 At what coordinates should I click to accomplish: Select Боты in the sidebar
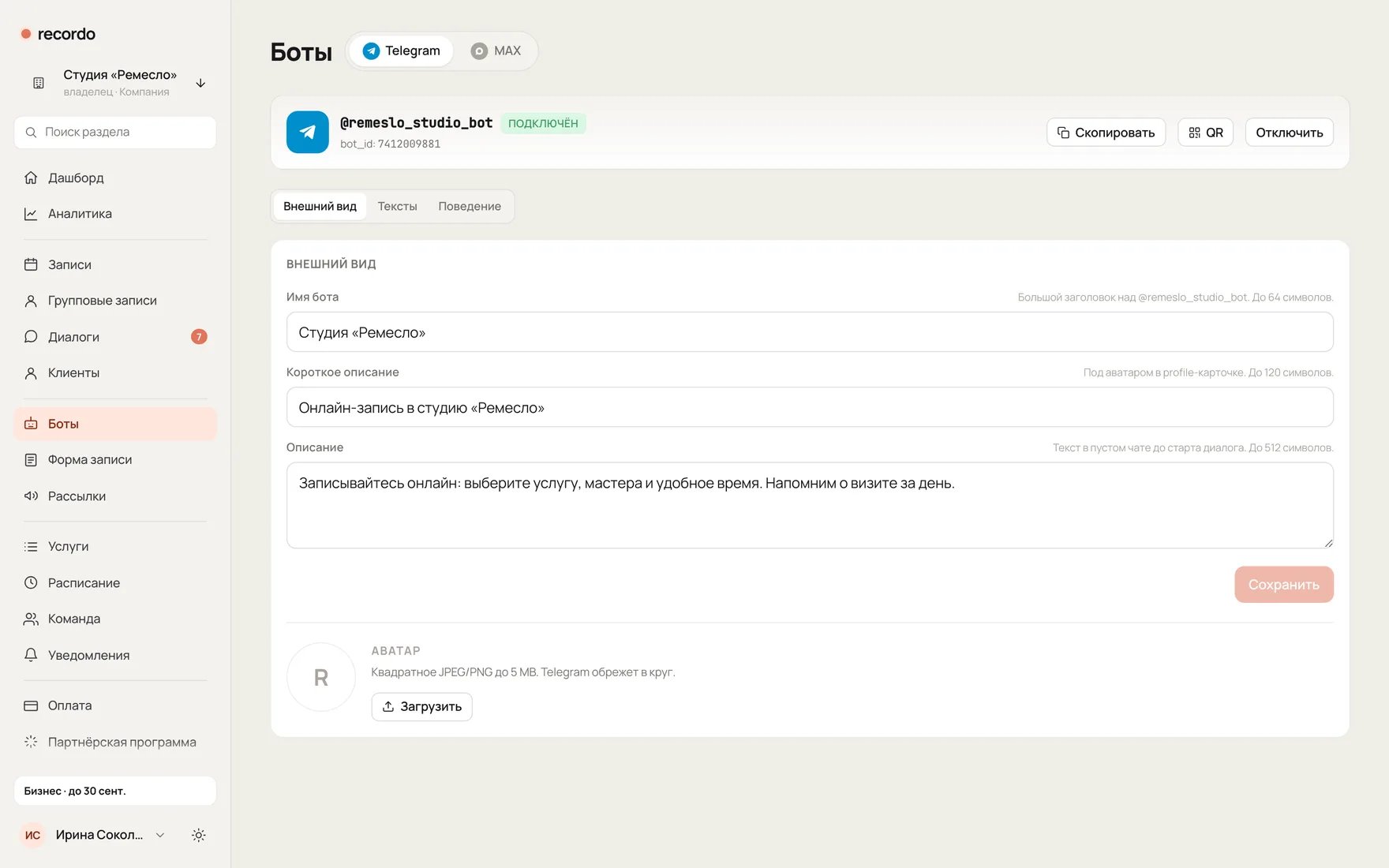pyautogui.click(x=115, y=424)
